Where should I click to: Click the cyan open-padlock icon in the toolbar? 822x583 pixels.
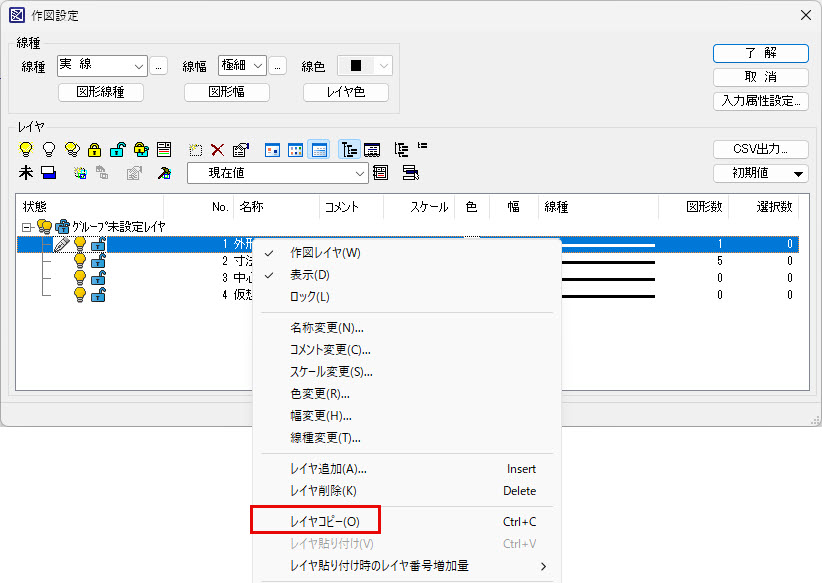point(117,149)
